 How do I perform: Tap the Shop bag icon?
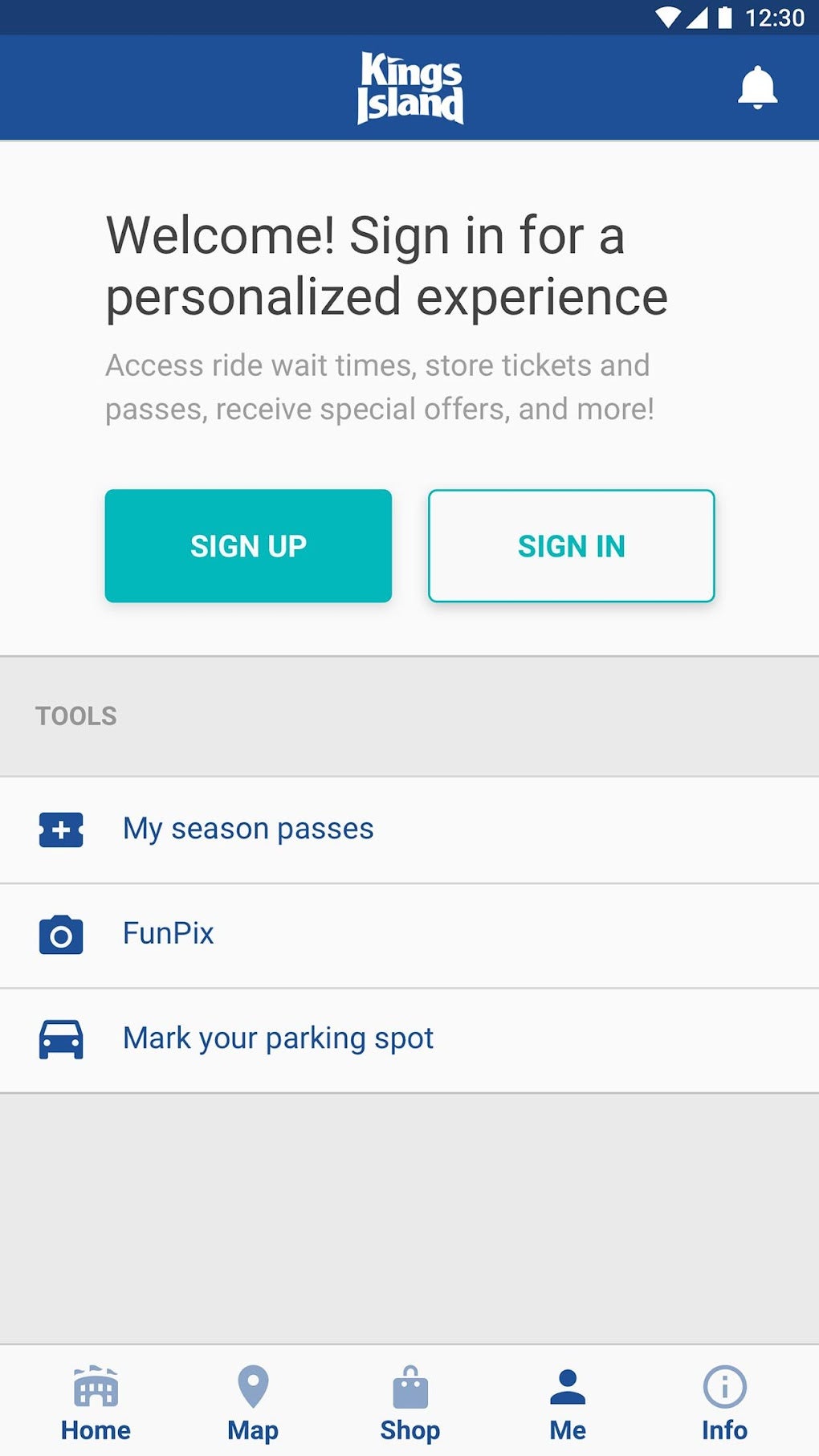[x=410, y=1387]
